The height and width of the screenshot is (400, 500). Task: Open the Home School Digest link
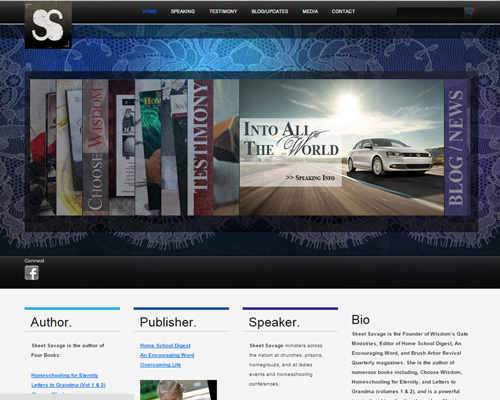pyautogui.click(x=165, y=346)
